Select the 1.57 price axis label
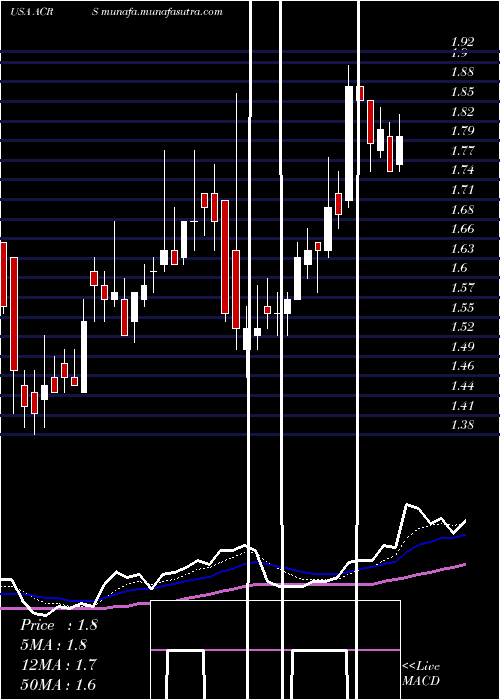Screen dimensions: 500x700 pos(462,288)
